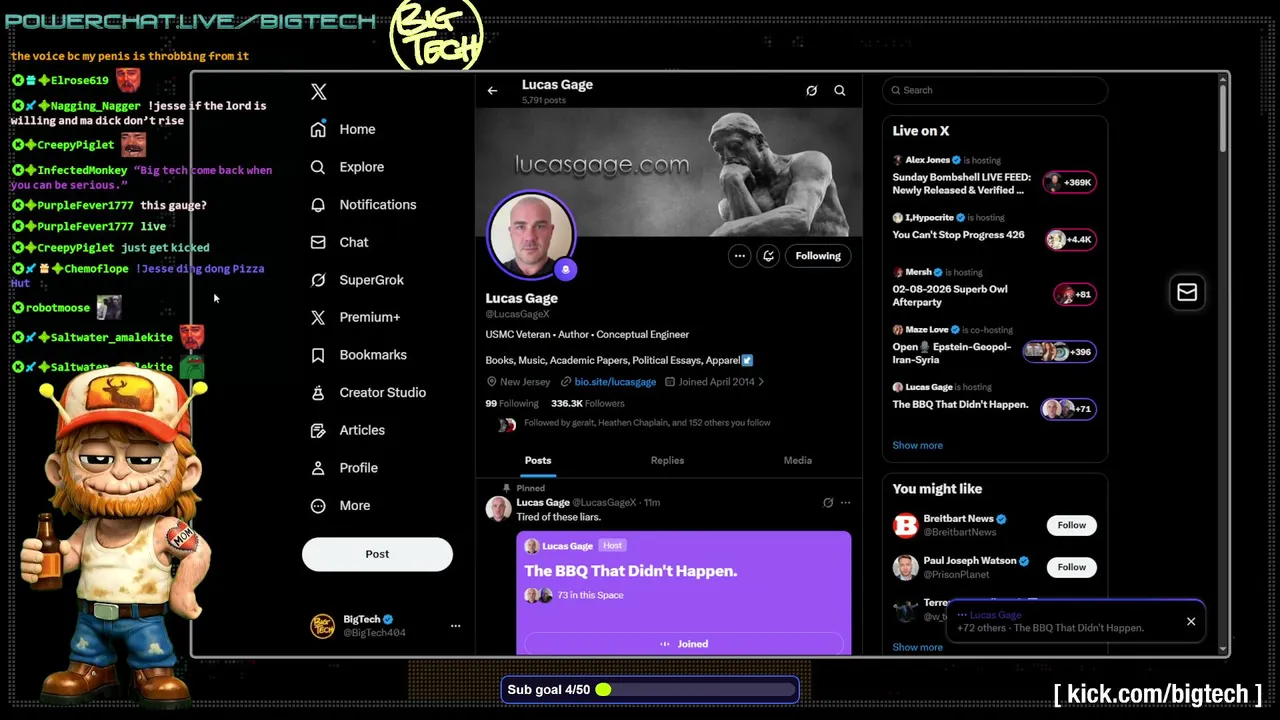
Task: Click Elrose619 username in chat
Action: point(79,80)
